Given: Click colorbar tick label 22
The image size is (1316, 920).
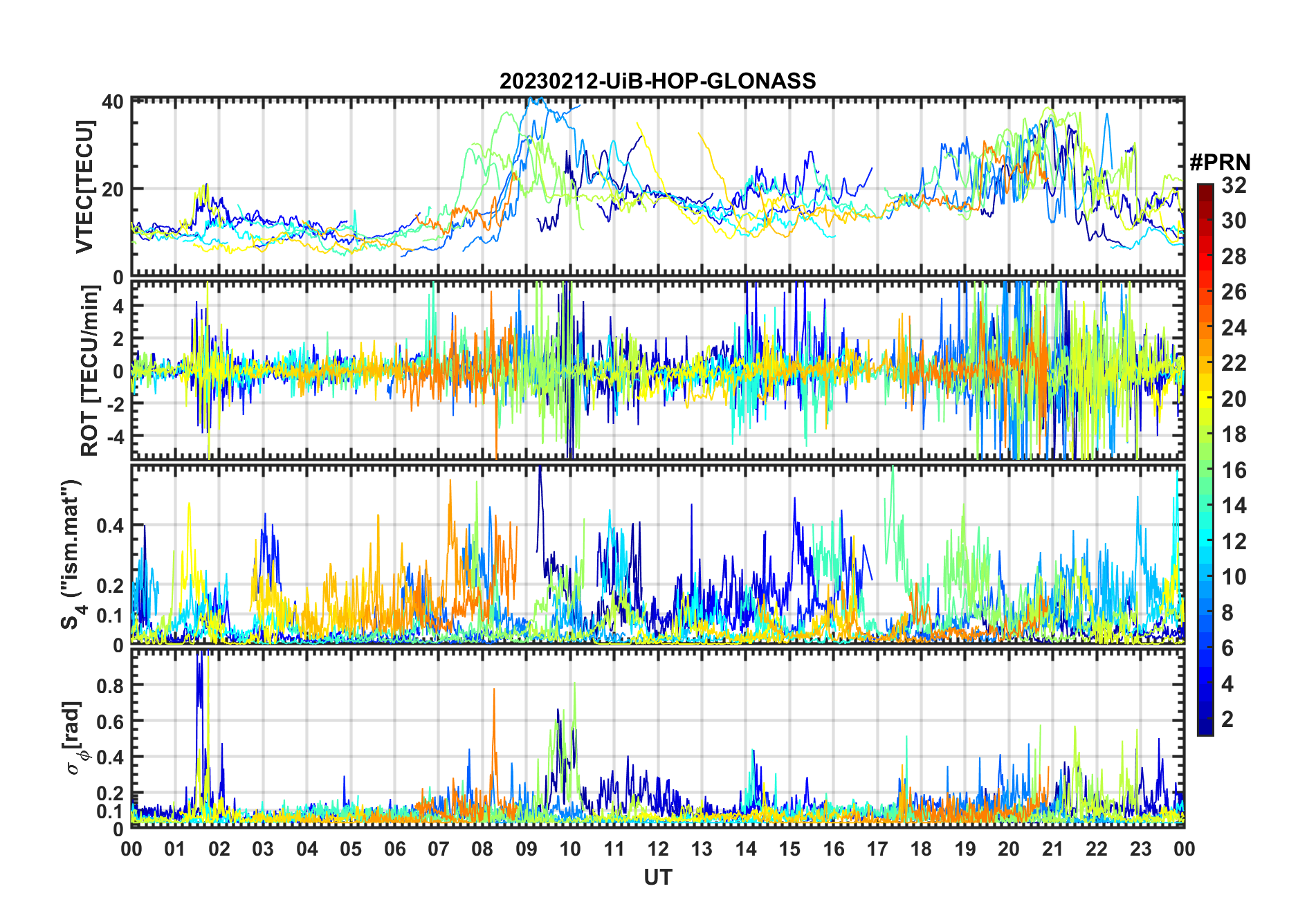Looking at the screenshot, I should (x=1234, y=363).
